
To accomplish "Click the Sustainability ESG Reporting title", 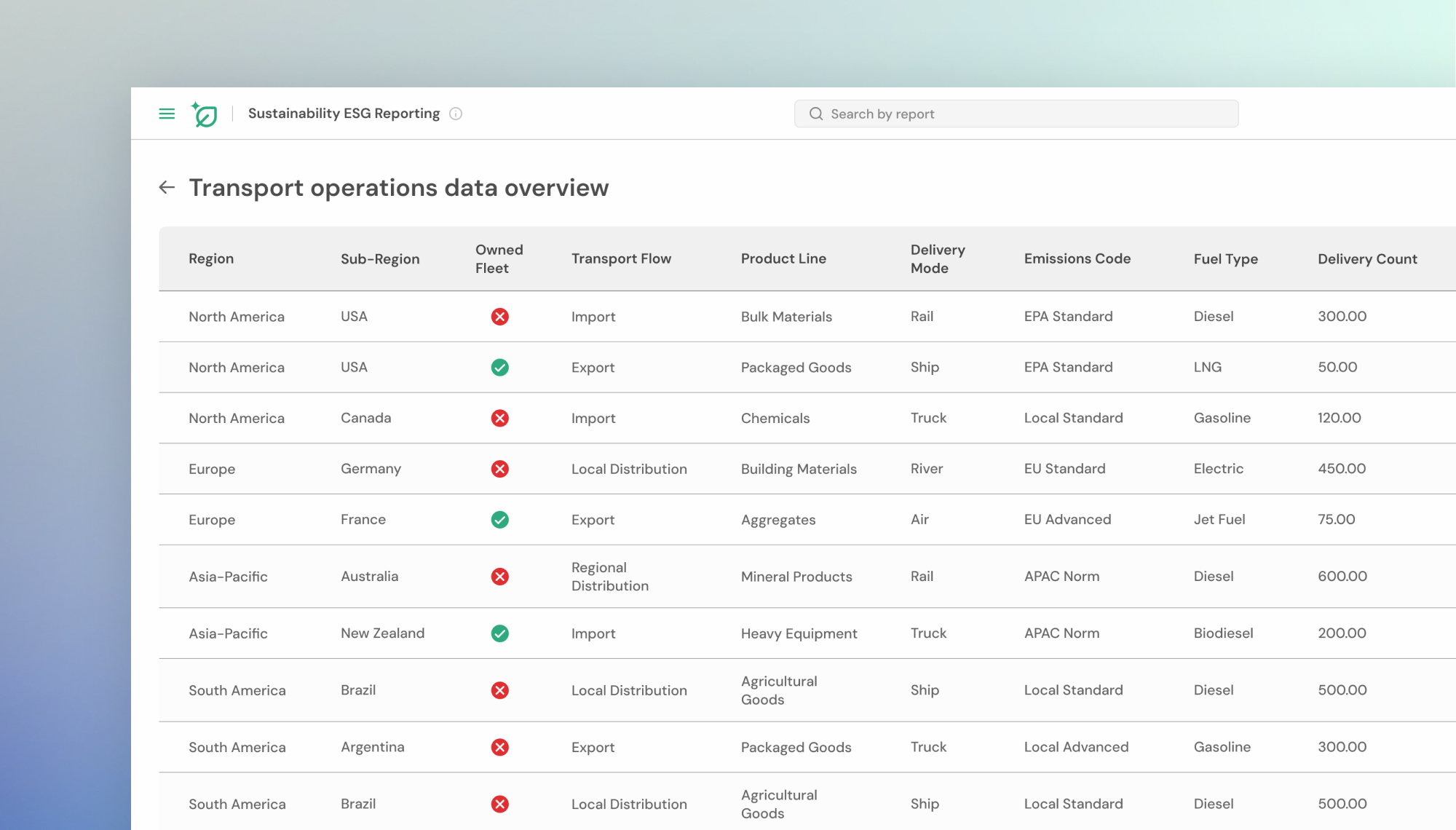I will tap(344, 114).
